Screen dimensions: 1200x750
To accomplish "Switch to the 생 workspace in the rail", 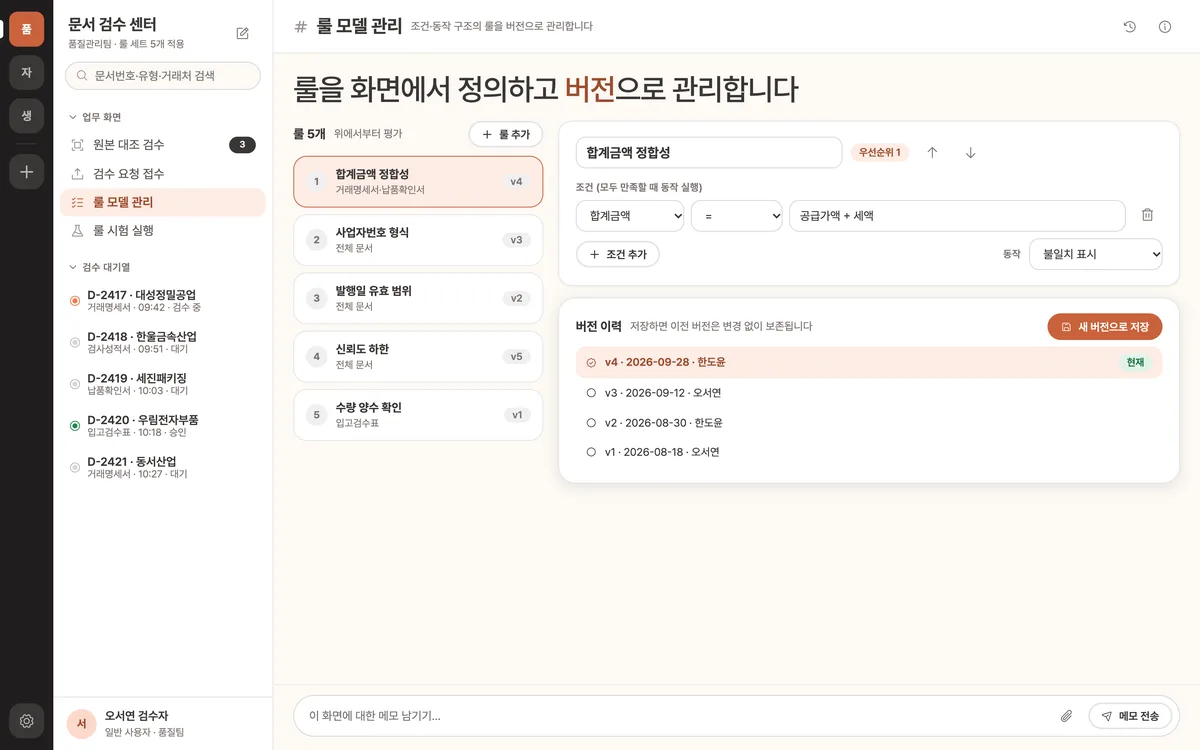I will [x=26, y=116].
